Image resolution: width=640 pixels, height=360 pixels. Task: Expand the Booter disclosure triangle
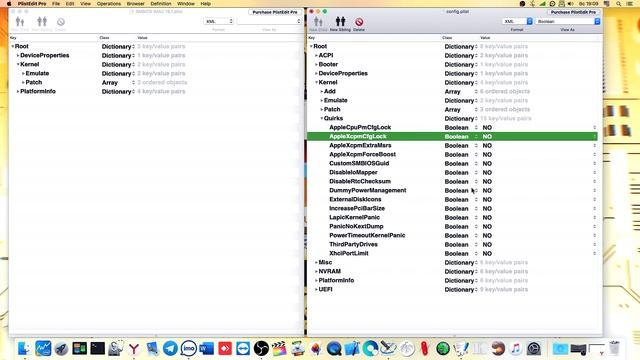316,64
